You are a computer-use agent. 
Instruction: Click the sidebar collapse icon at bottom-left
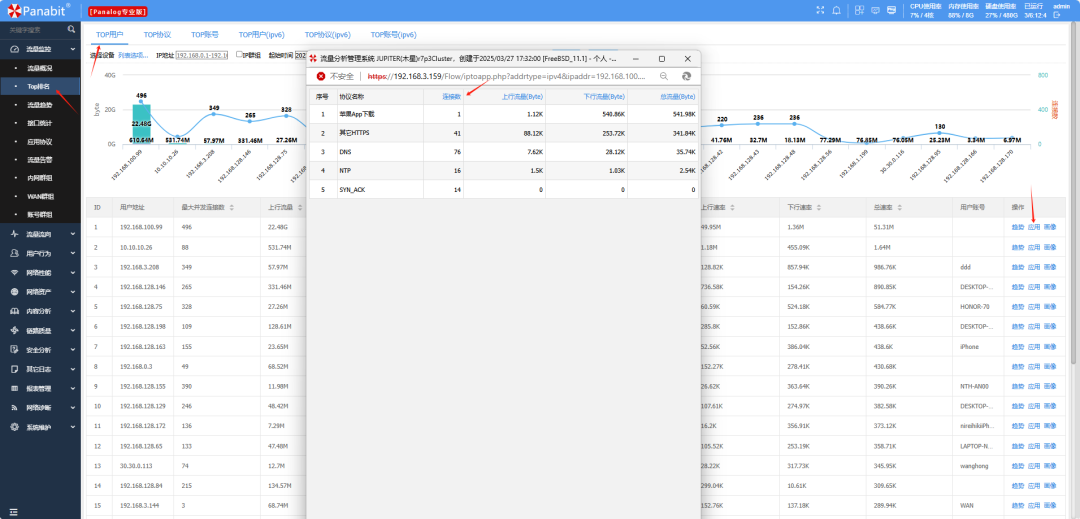[x=13, y=511]
